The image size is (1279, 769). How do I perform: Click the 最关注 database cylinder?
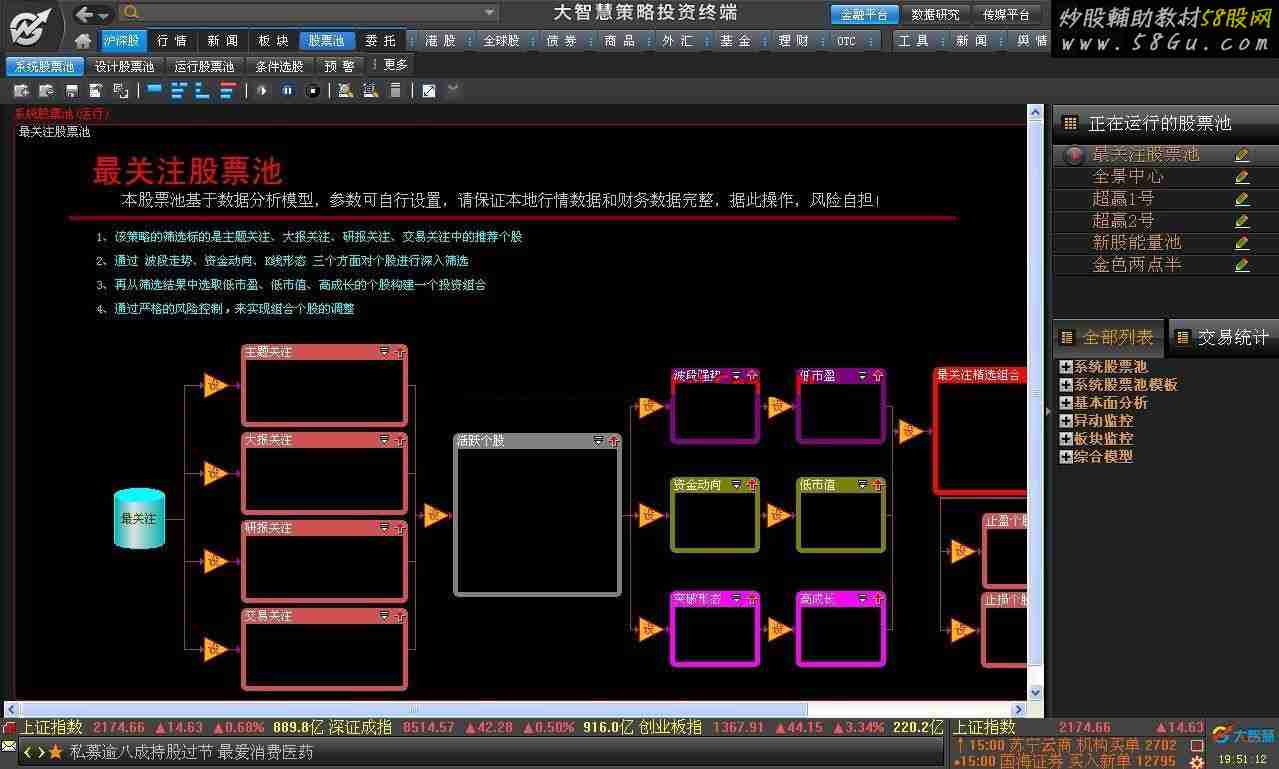click(x=139, y=518)
